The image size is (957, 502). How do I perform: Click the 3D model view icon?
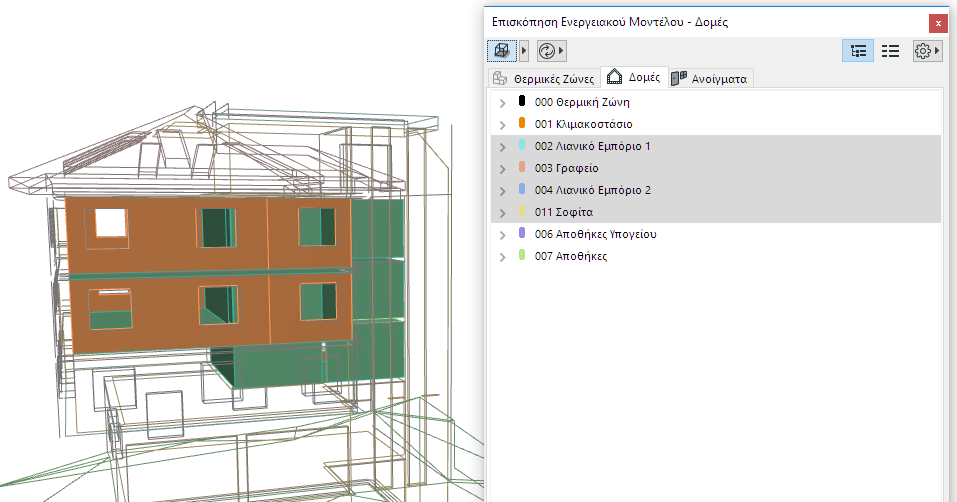tap(502, 51)
